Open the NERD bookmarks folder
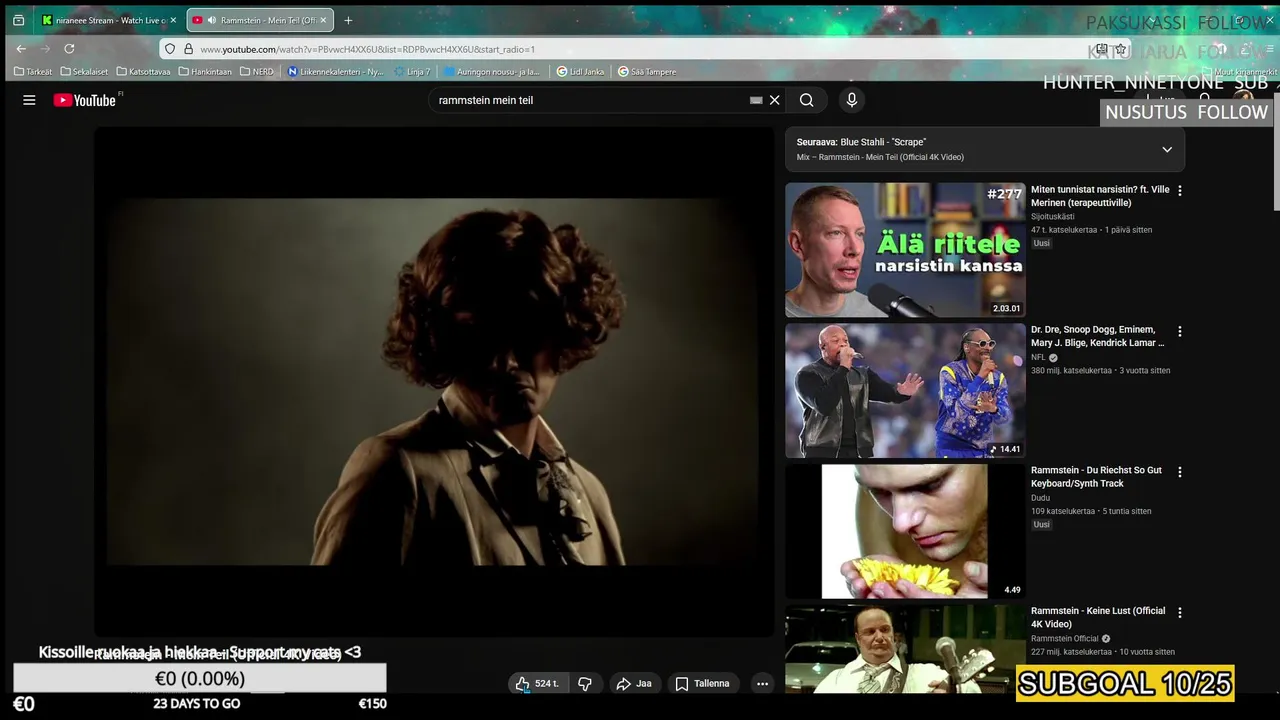The image size is (1280, 720). [257, 72]
